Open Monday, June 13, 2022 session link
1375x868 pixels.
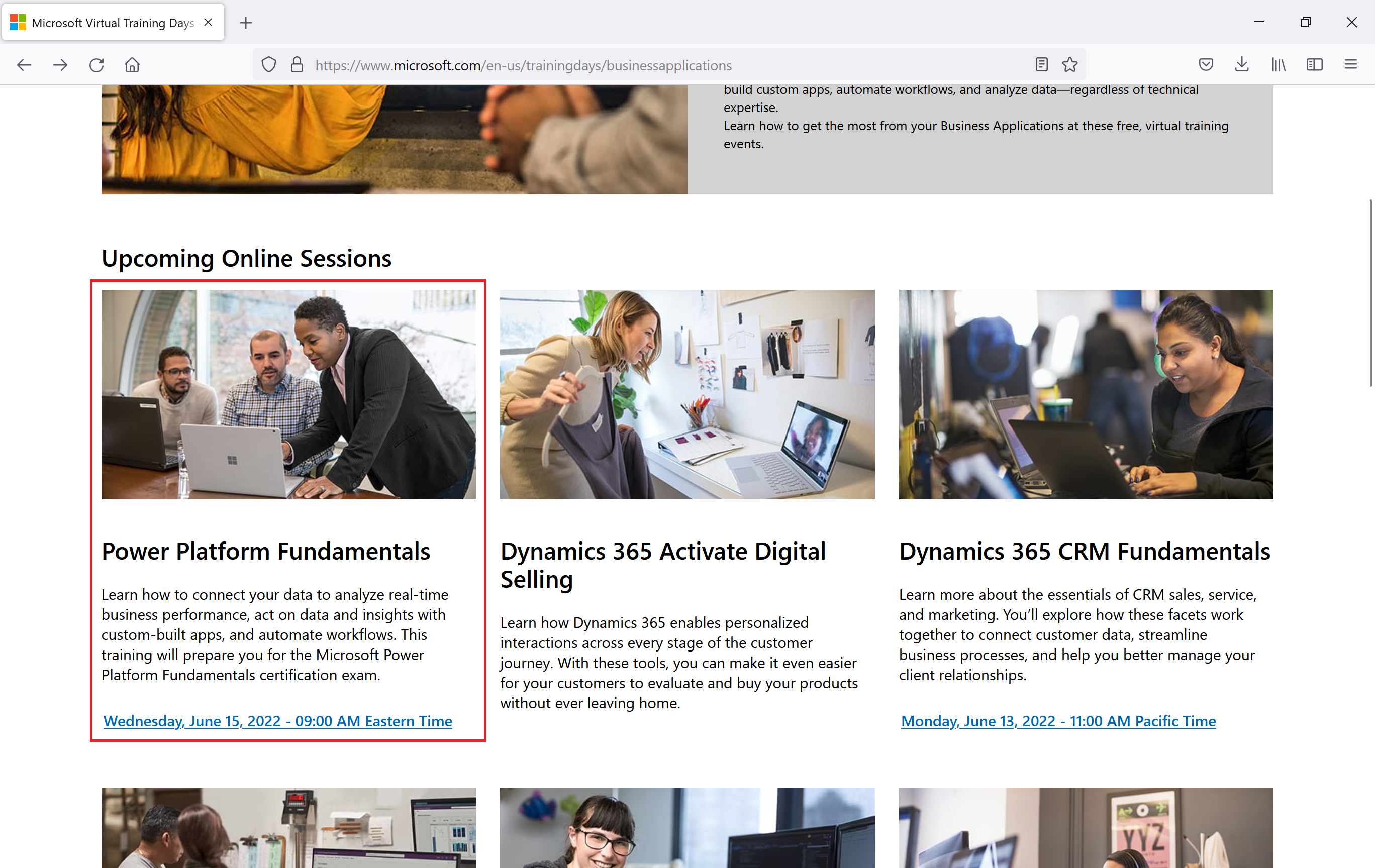click(1058, 721)
